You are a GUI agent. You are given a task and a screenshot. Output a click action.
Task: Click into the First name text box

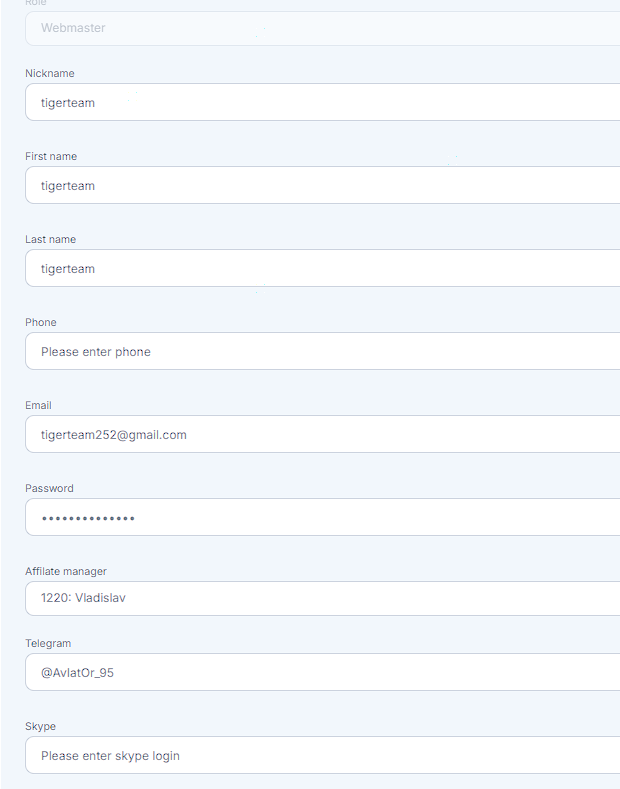coord(323,185)
